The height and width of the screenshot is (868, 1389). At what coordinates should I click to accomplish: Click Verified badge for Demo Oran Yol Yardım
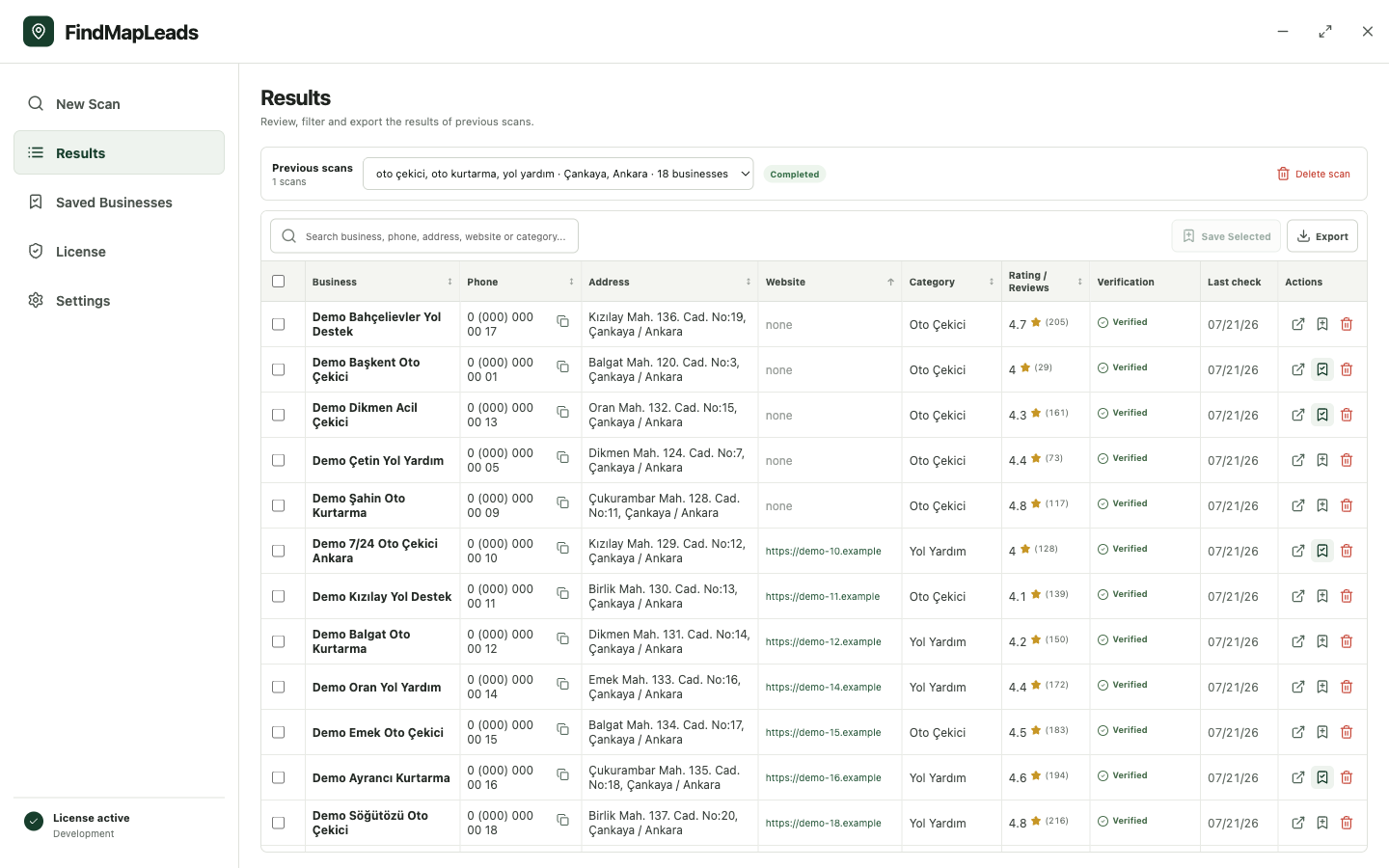(1122, 685)
